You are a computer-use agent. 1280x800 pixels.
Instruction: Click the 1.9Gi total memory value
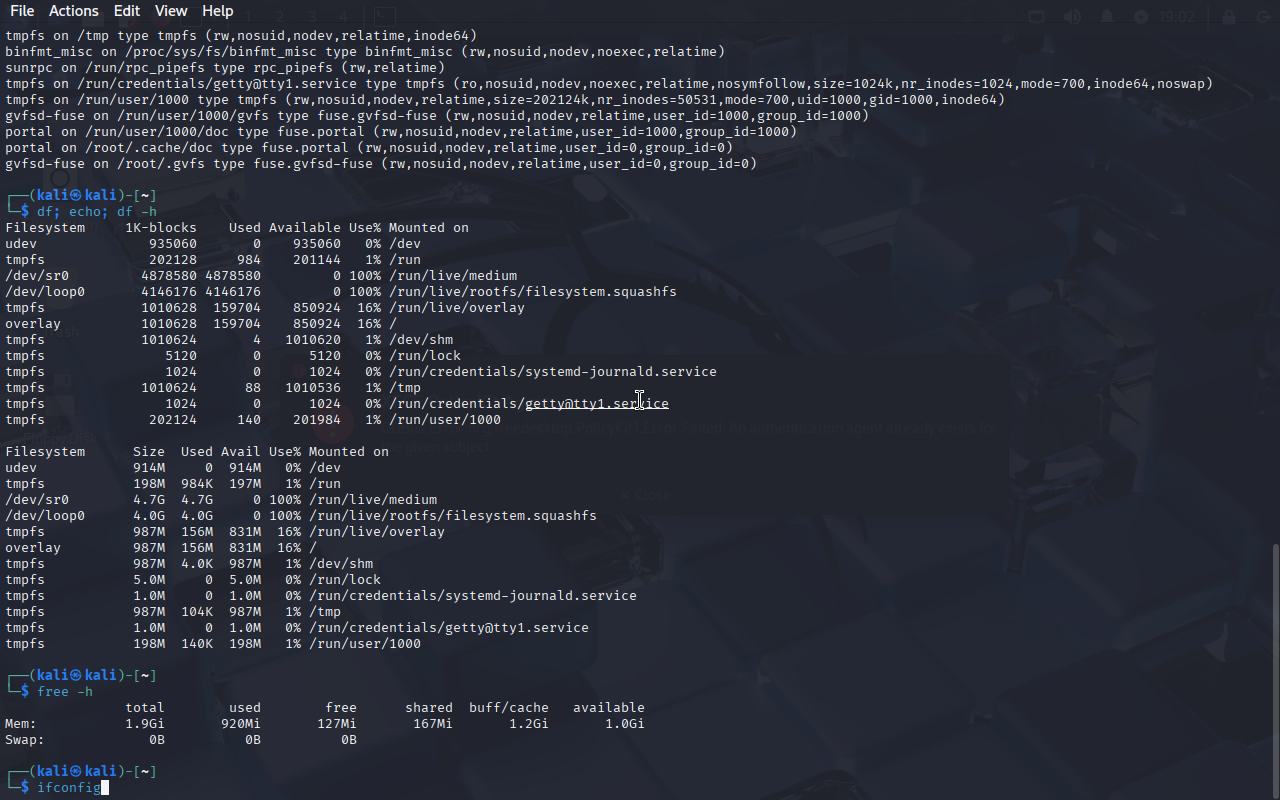point(145,724)
